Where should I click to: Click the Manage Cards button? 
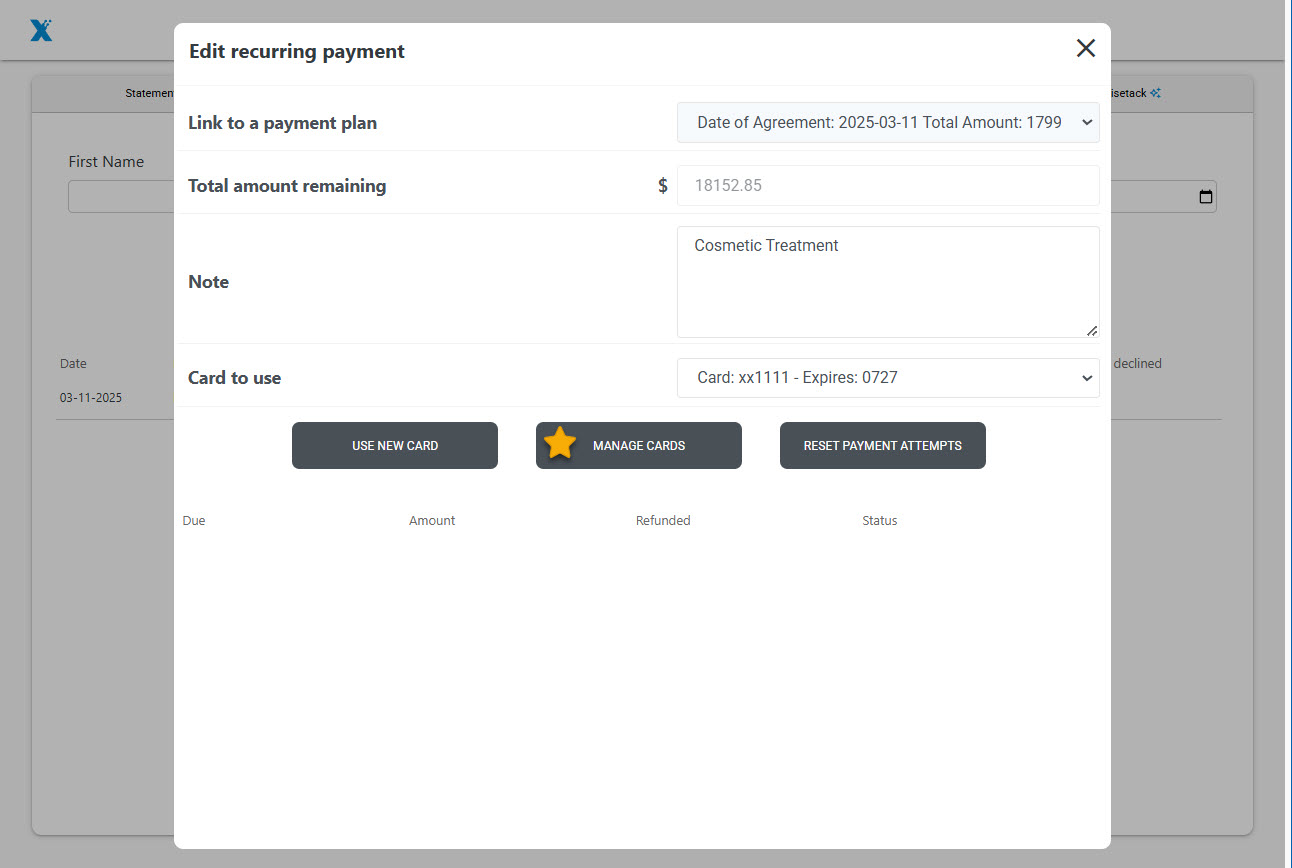[x=639, y=445]
